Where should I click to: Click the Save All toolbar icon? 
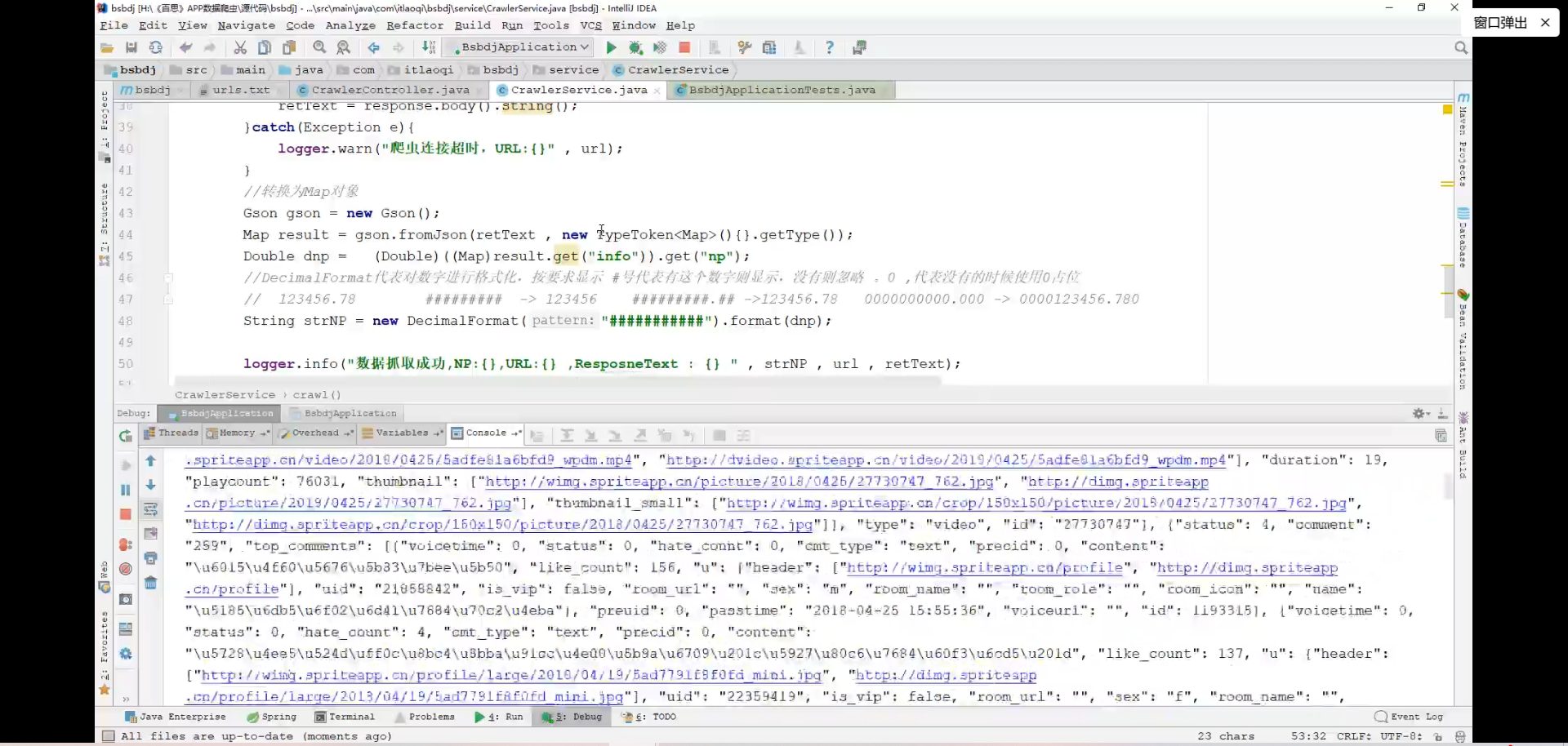click(131, 47)
